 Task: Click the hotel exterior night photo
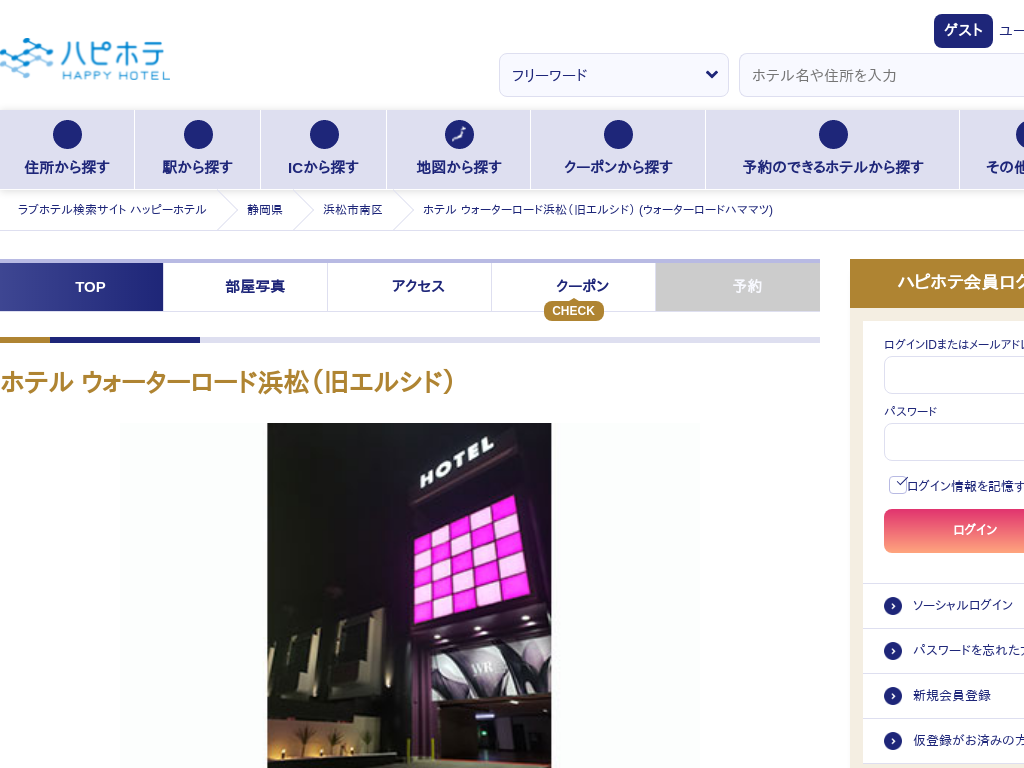[x=409, y=596]
